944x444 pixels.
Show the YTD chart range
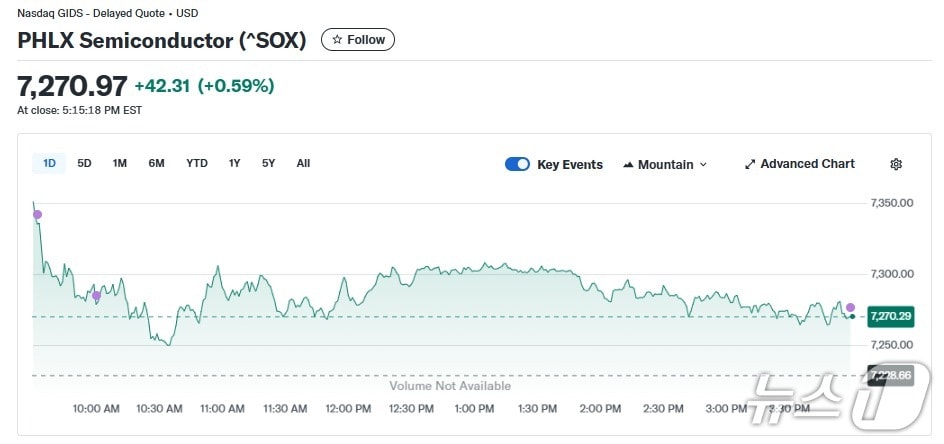(x=197, y=163)
